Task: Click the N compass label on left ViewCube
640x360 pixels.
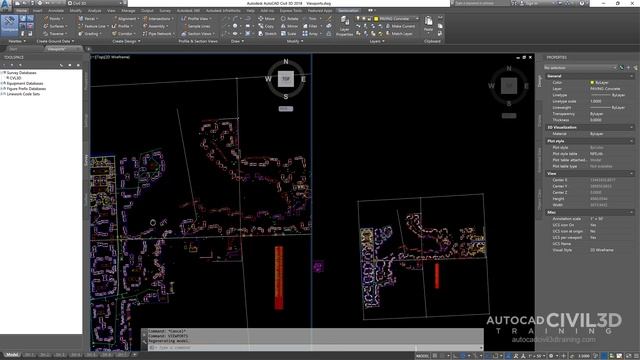Action: (286, 61)
